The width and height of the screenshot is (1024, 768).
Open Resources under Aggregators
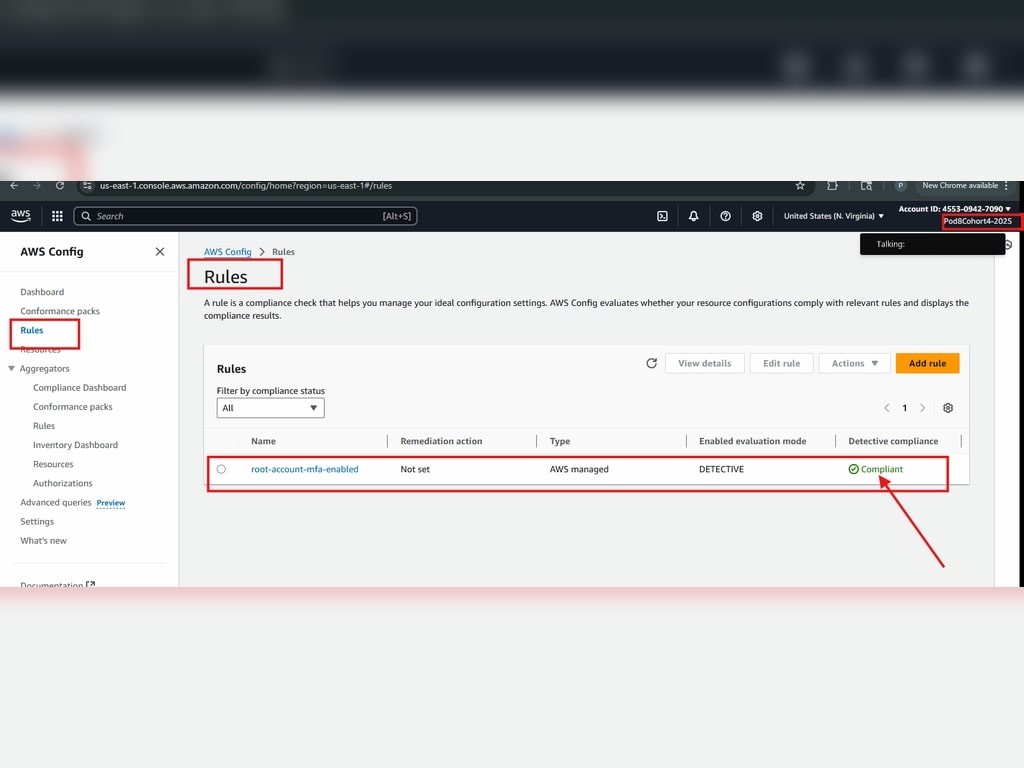tap(53, 464)
